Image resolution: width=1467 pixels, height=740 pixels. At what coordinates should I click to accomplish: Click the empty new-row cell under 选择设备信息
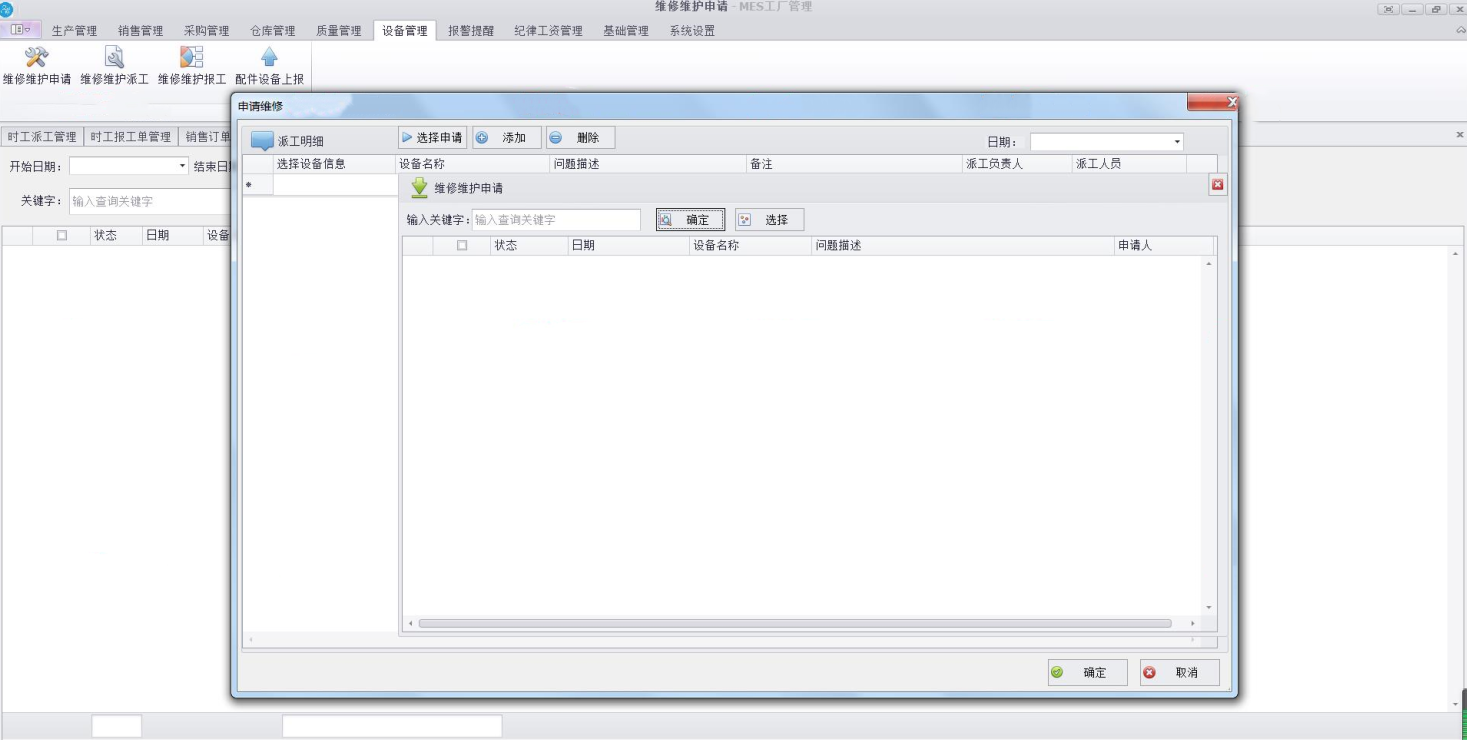pyautogui.click(x=335, y=185)
